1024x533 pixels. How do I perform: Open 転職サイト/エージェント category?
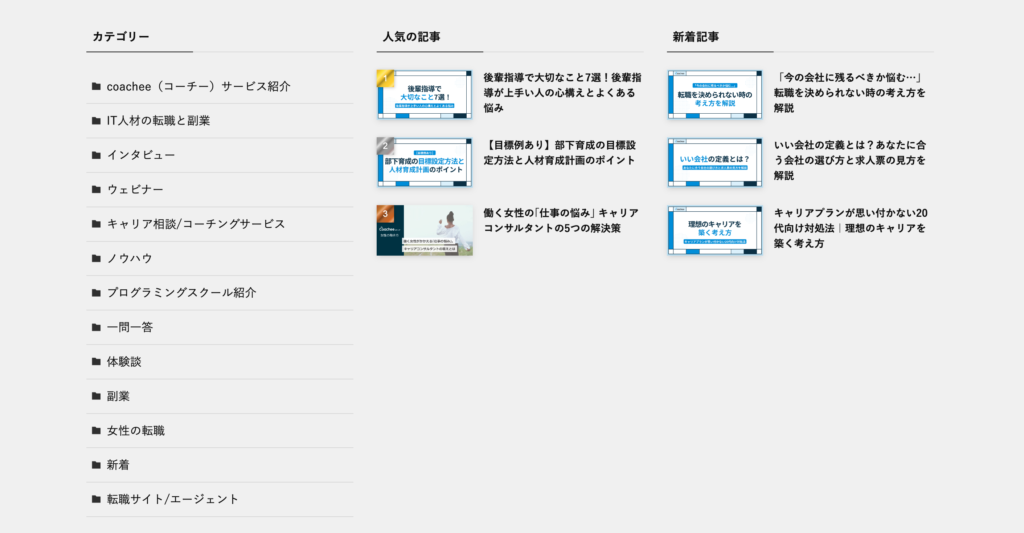point(173,499)
